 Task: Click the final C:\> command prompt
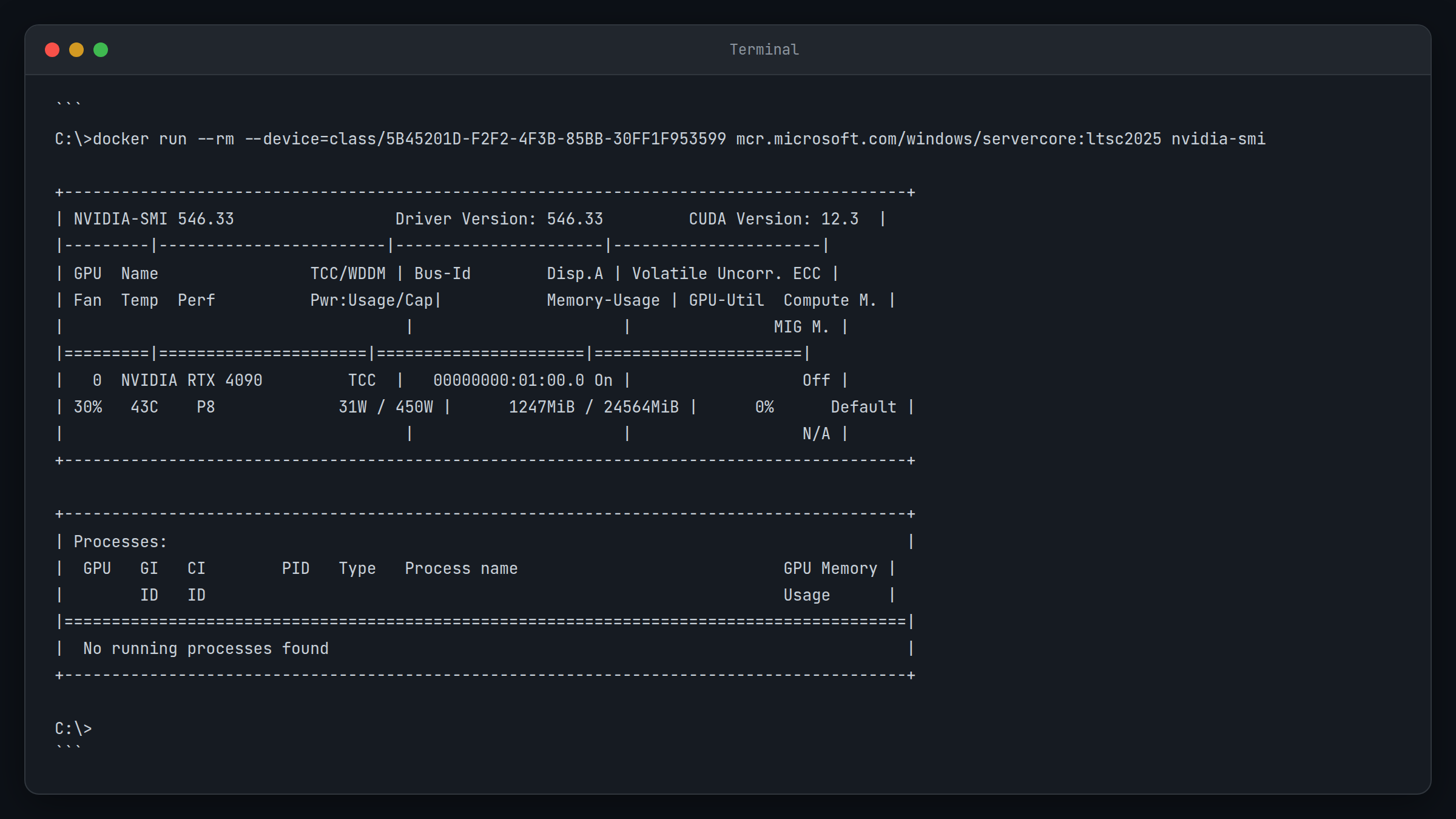click(x=74, y=727)
